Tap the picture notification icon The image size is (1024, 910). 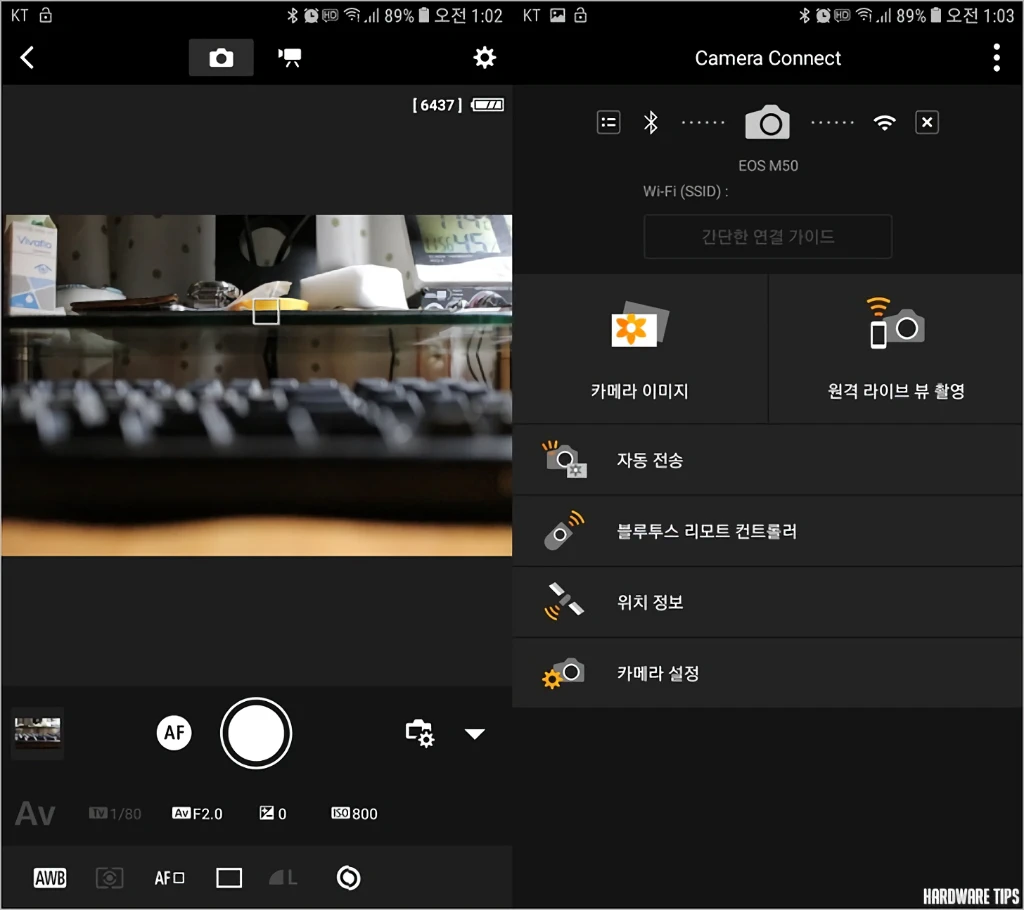[557, 15]
